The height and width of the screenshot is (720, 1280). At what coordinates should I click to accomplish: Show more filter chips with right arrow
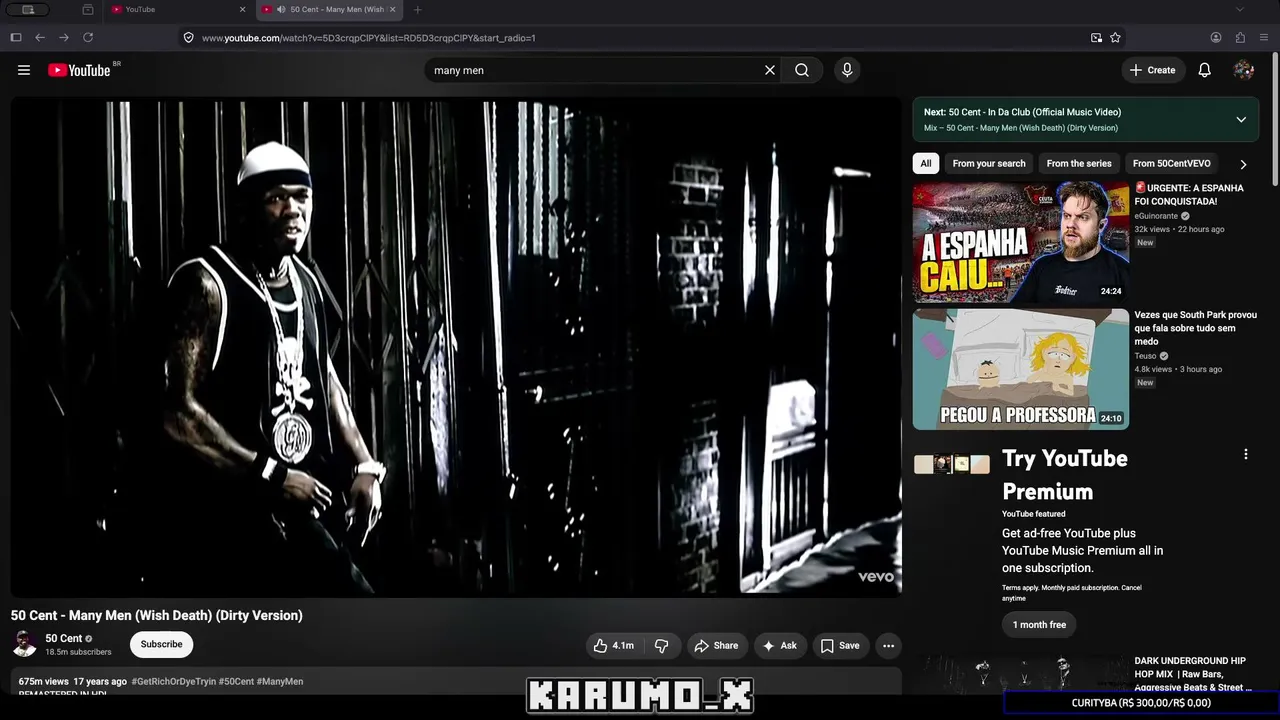1243,164
